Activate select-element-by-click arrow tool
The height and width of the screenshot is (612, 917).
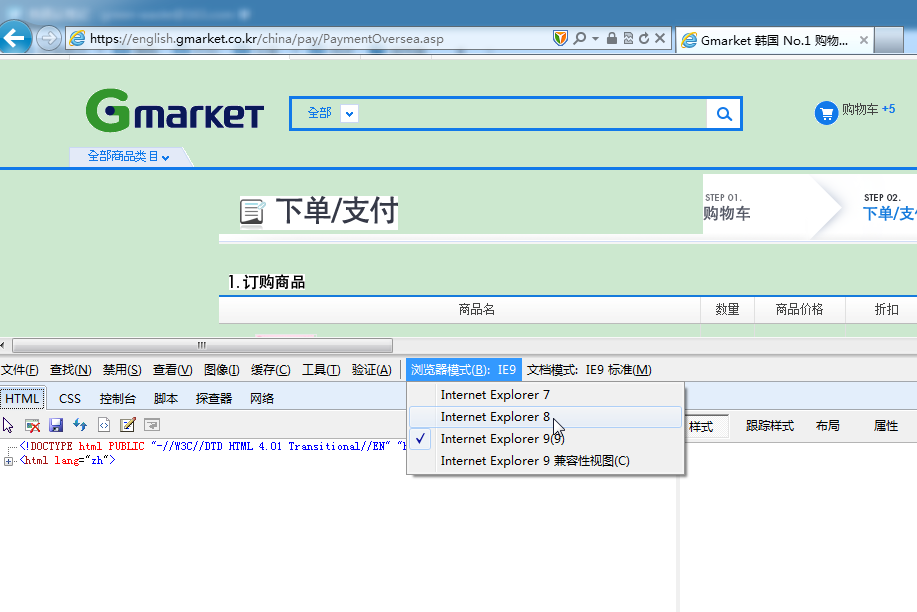8,425
